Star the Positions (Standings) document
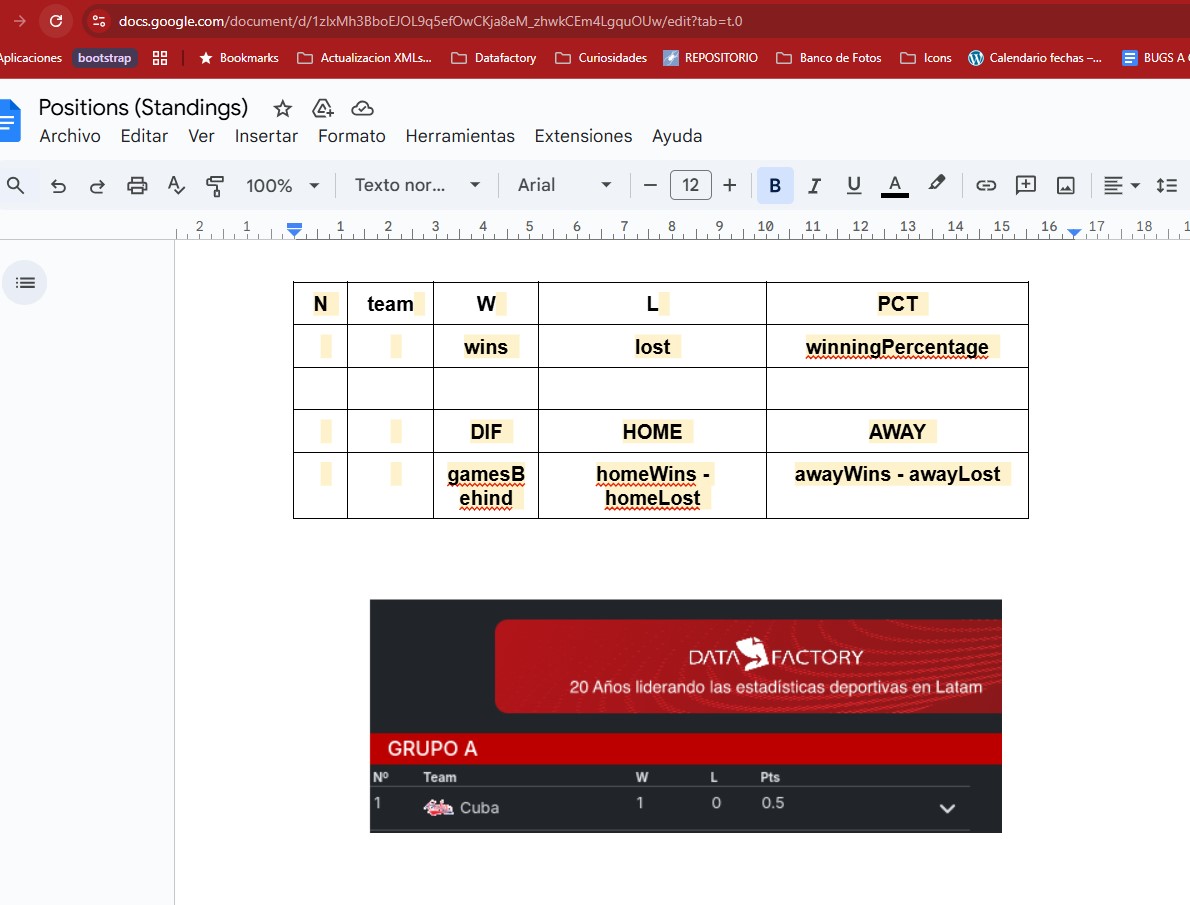Screen dimensions: 1190x905 (x=283, y=108)
